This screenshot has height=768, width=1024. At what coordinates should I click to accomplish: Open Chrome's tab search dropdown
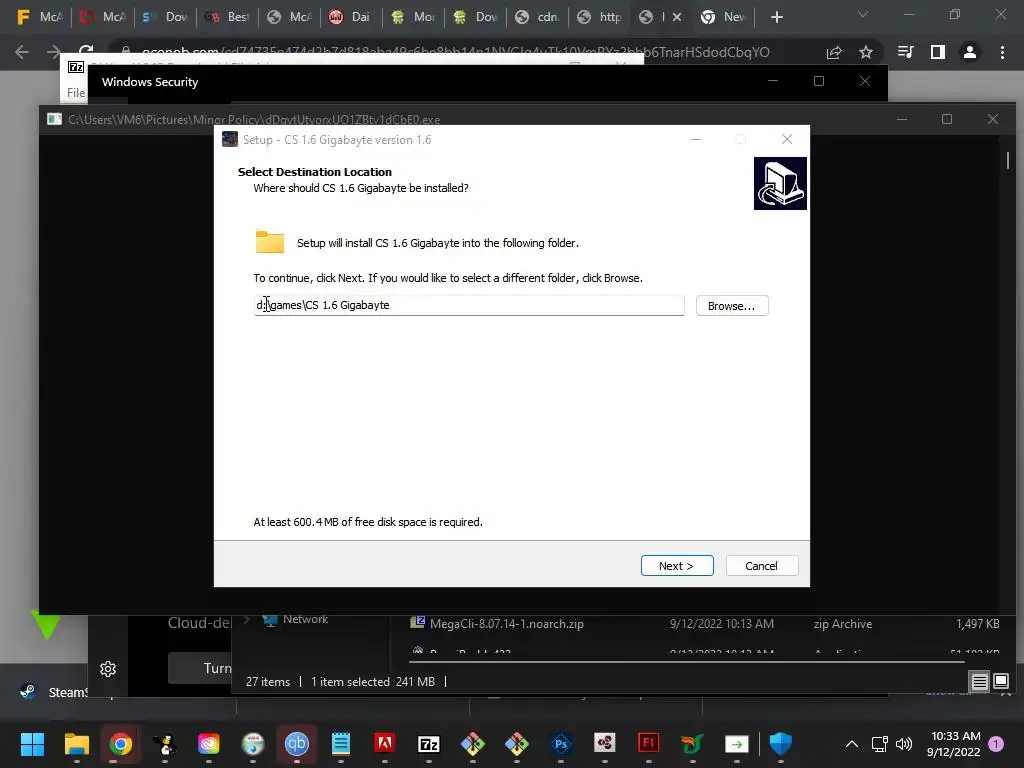863,14
